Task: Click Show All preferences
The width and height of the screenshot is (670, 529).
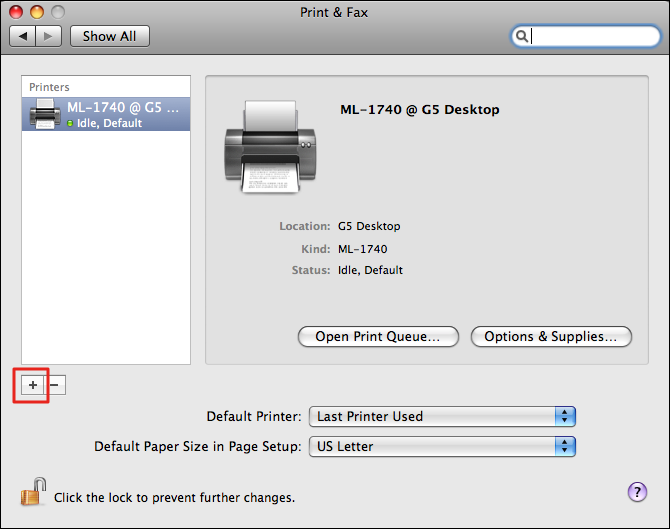Action: tap(110, 36)
